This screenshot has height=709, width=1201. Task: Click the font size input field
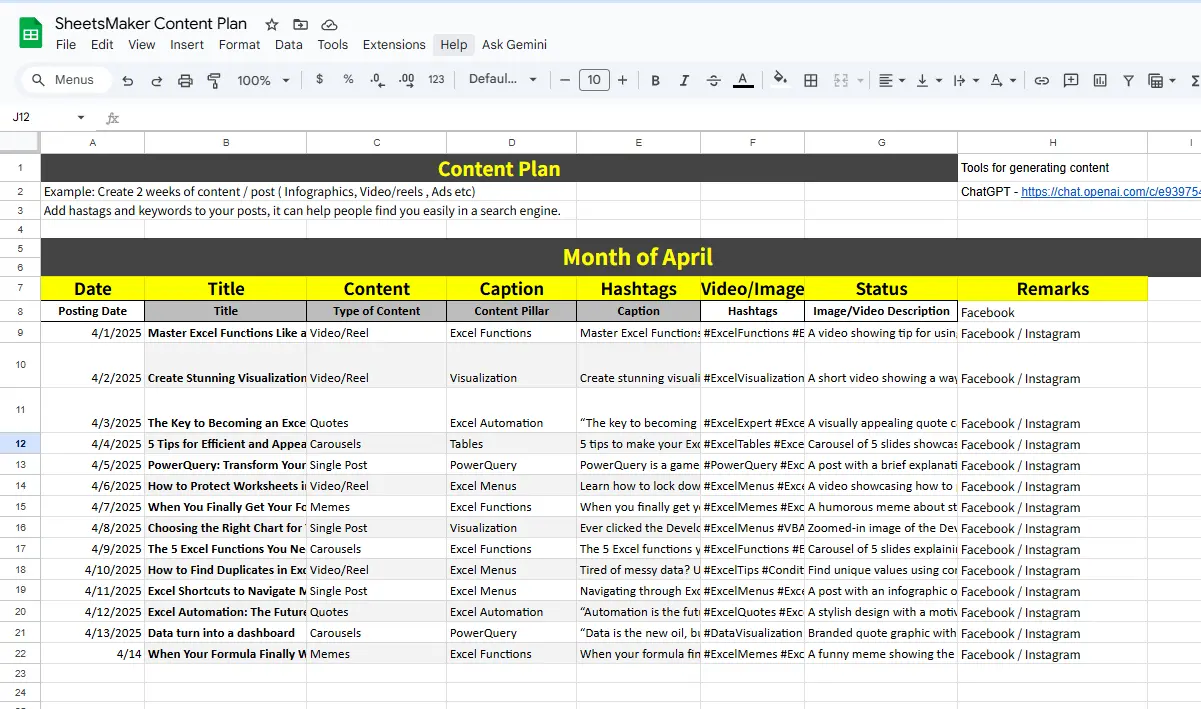(x=594, y=80)
